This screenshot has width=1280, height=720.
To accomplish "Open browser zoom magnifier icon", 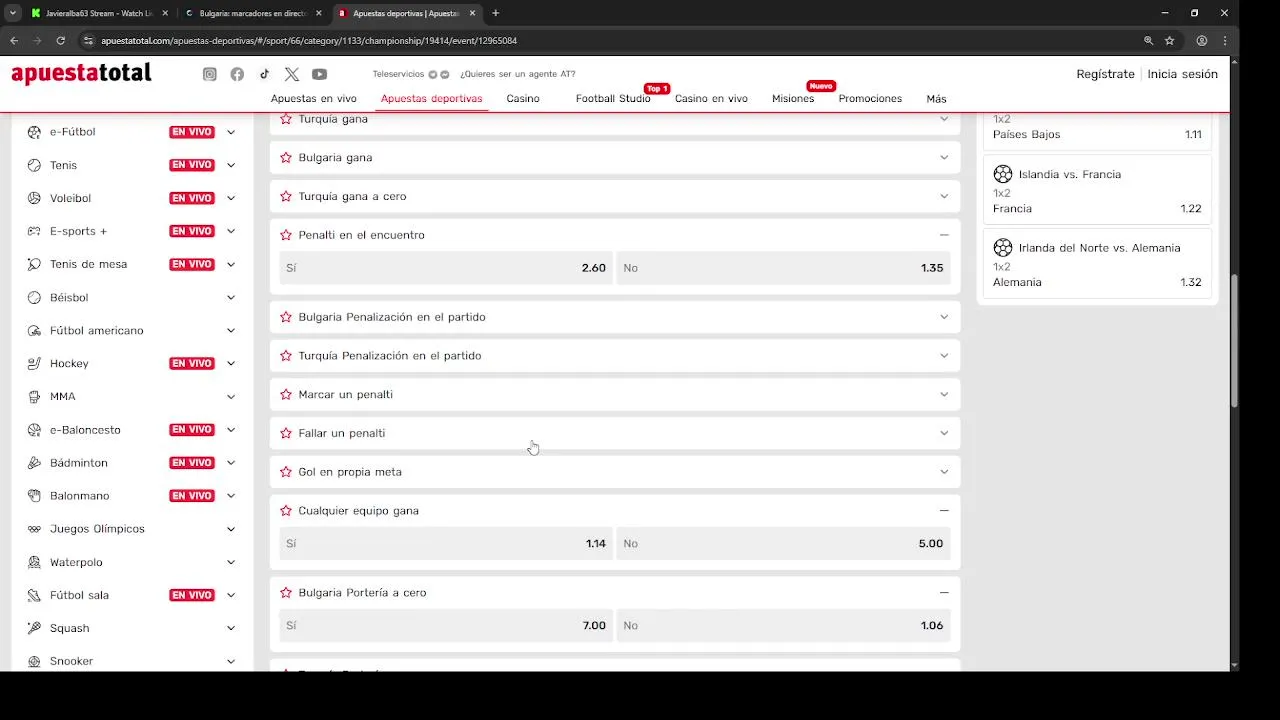I will [1148, 40].
